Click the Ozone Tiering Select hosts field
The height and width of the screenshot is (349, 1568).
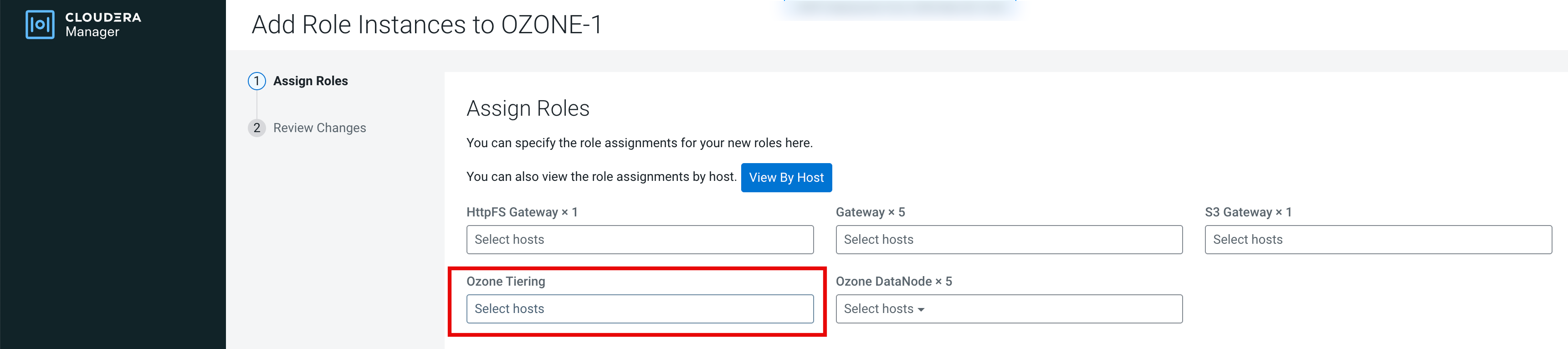[x=639, y=309]
